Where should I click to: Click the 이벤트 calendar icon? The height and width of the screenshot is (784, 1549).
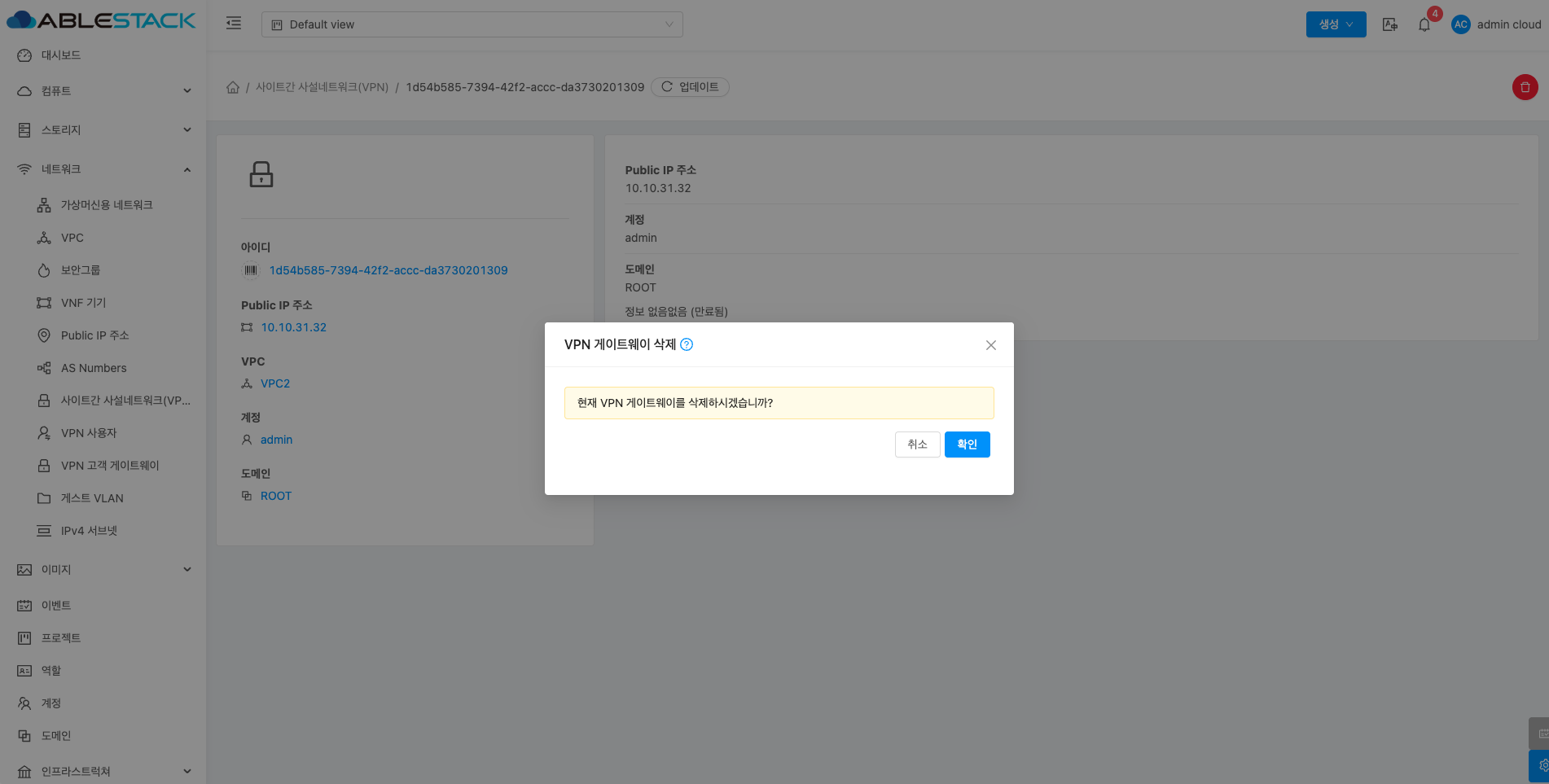24,606
